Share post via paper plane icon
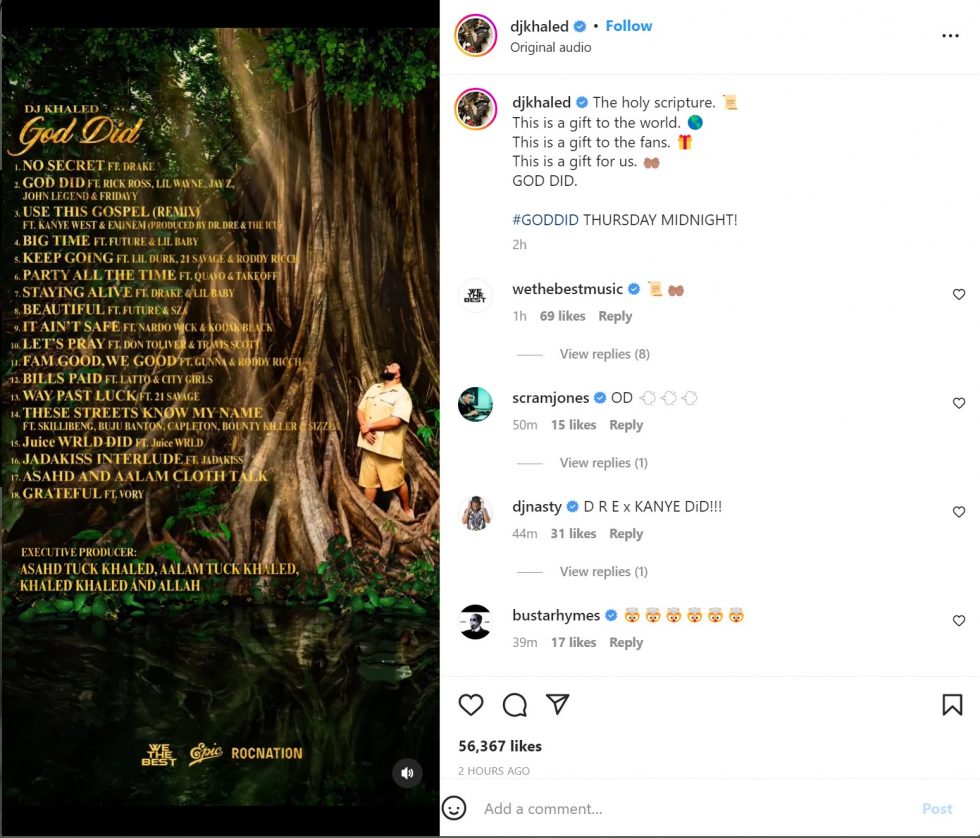Image resolution: width=980 pixels, height=838 pixels. click(557, 704)
